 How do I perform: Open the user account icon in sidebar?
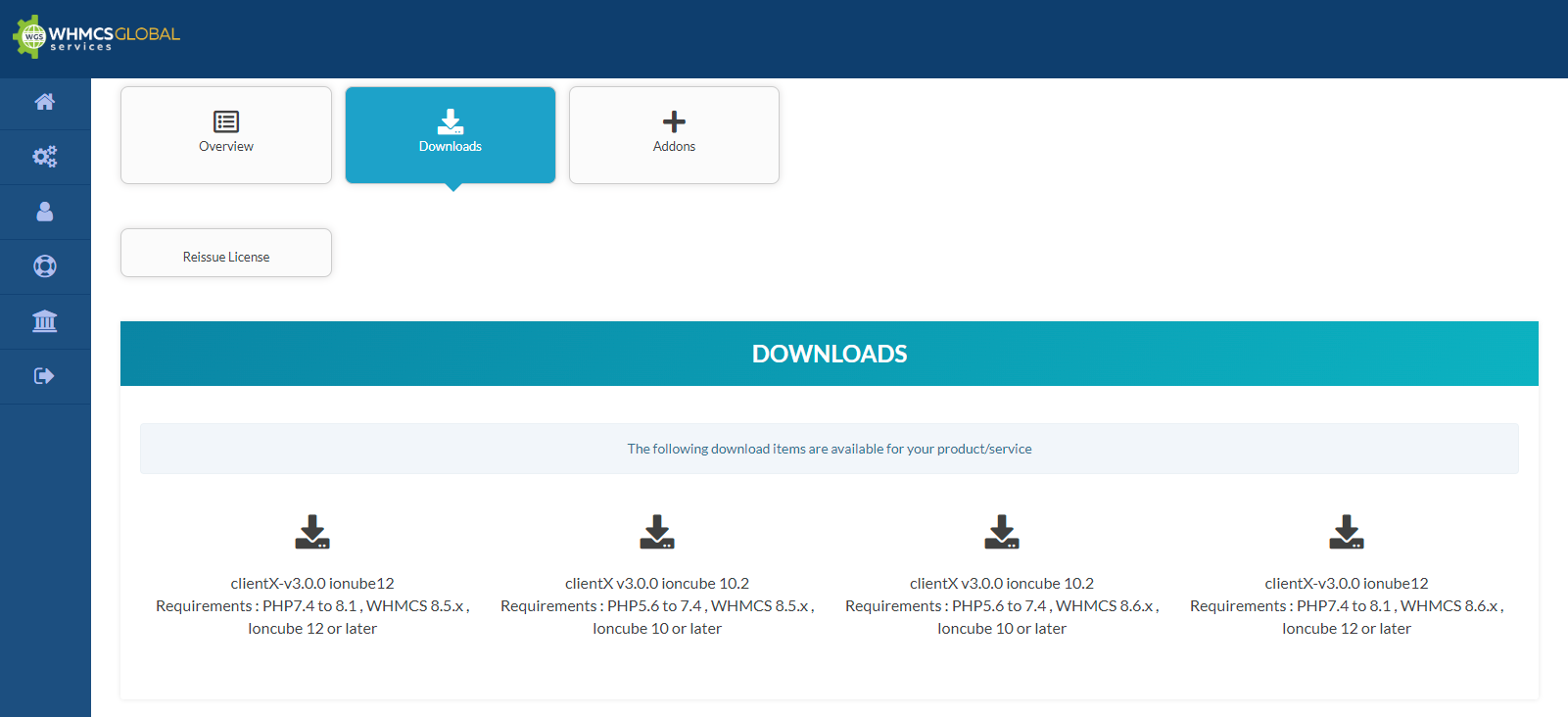45,212
